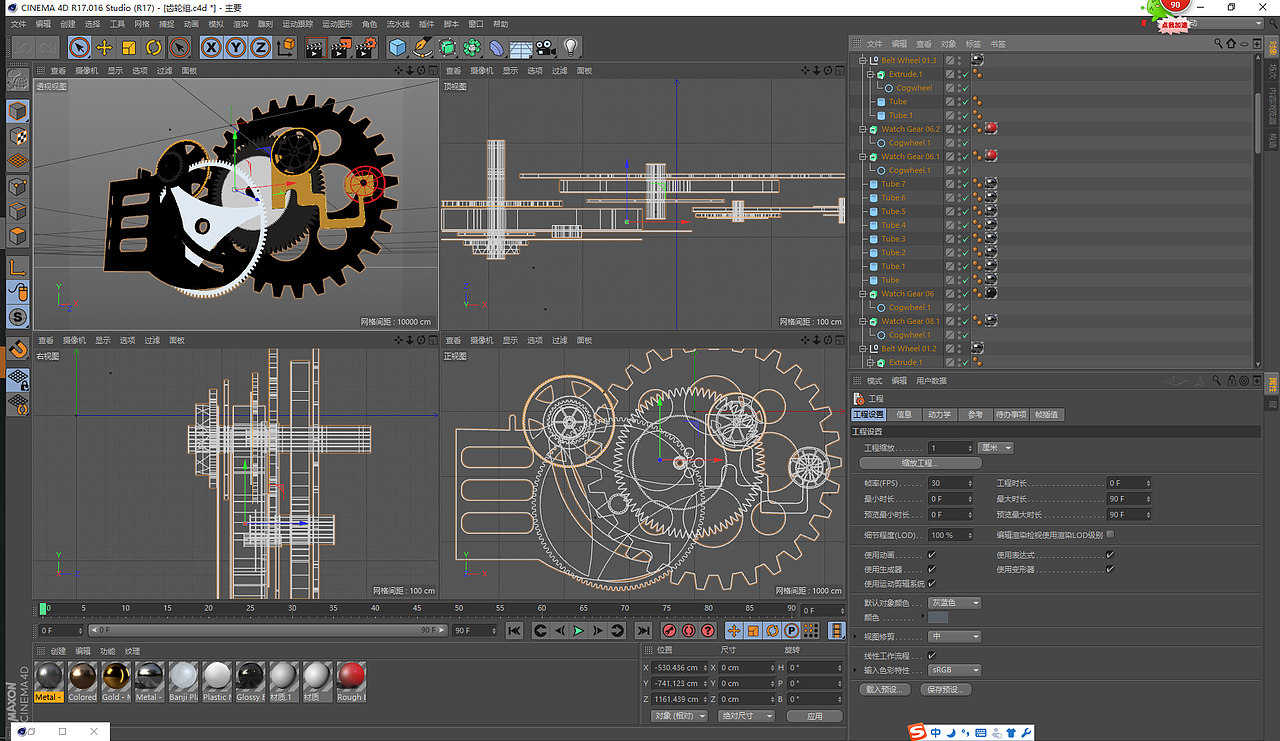Open render settings gear clapperboard

(366, 47)
